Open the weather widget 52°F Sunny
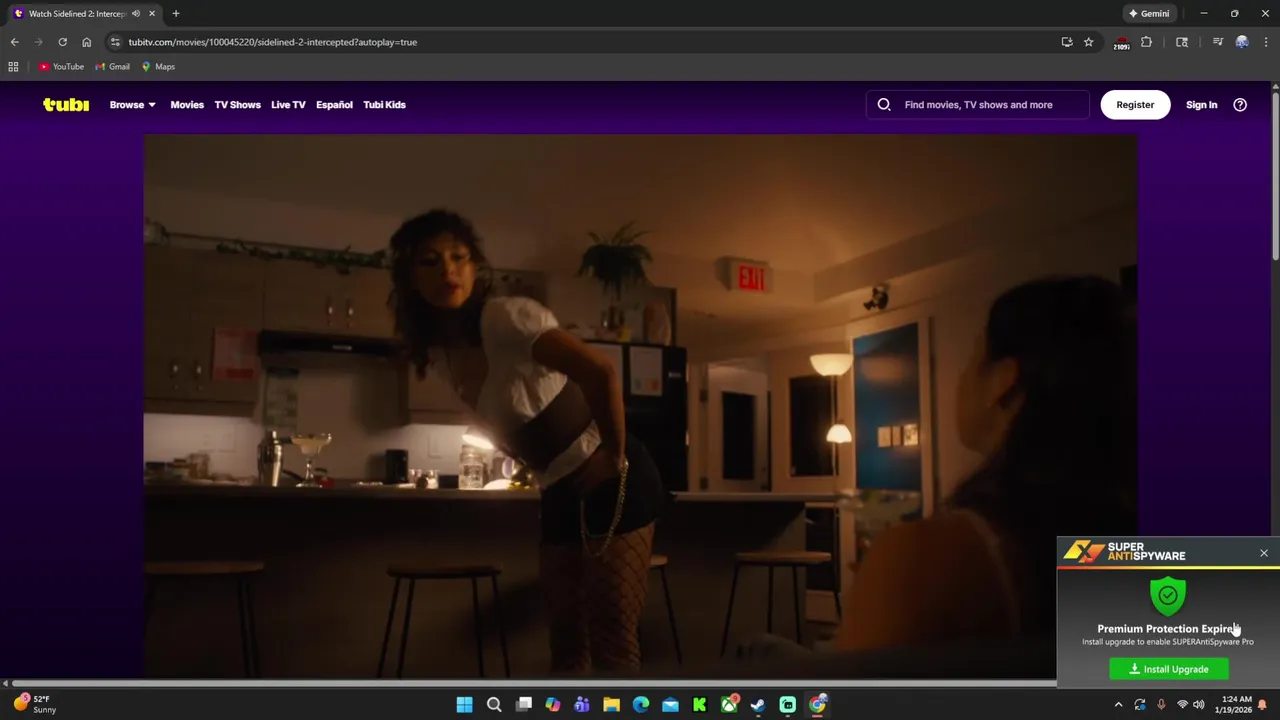This screenshot has height=720, width=1280. (x=34, y=704)
